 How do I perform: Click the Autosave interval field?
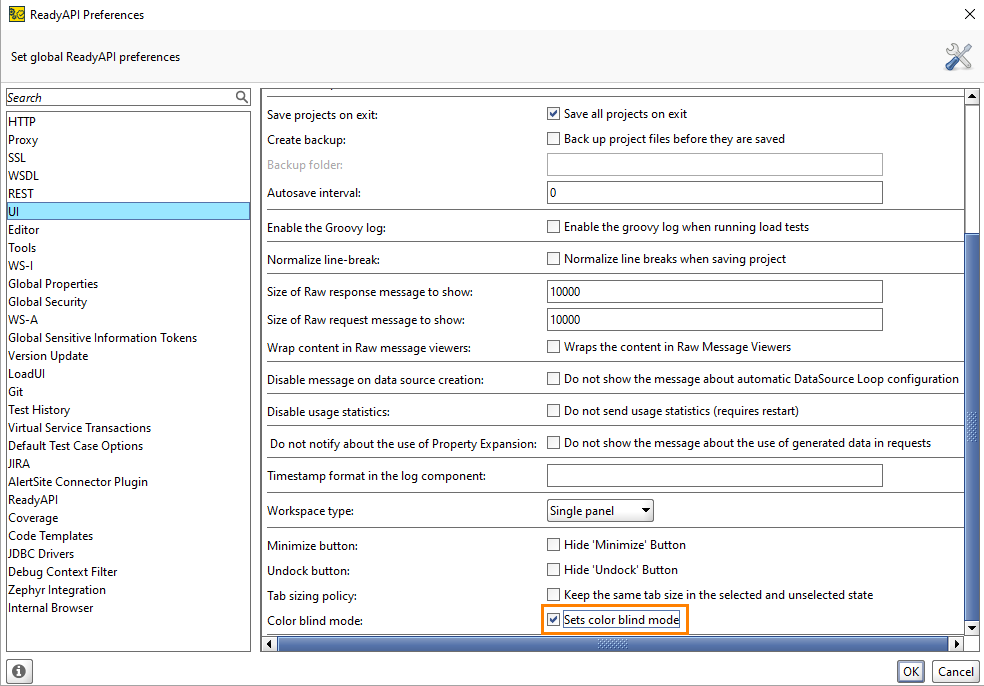click(x=714, y=193)
